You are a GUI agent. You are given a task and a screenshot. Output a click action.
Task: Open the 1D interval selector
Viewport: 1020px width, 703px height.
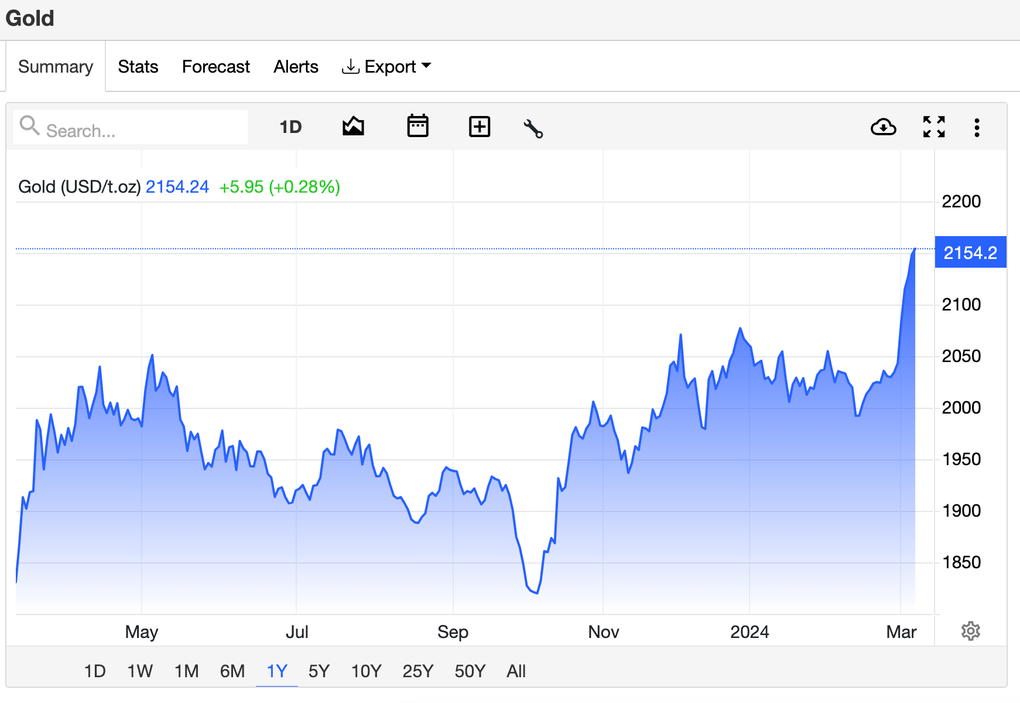pyautogui.click(x=290, y=127)
